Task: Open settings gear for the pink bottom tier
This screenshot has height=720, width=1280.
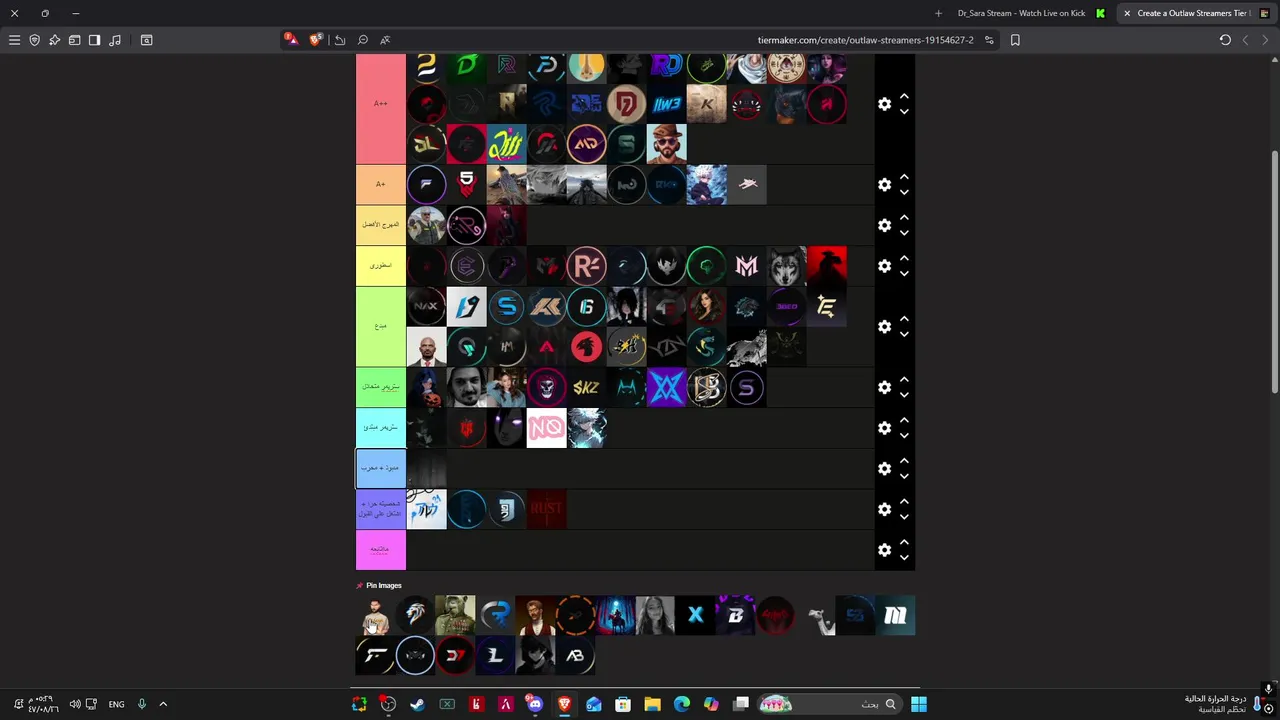Action: (x=884, y=550)
